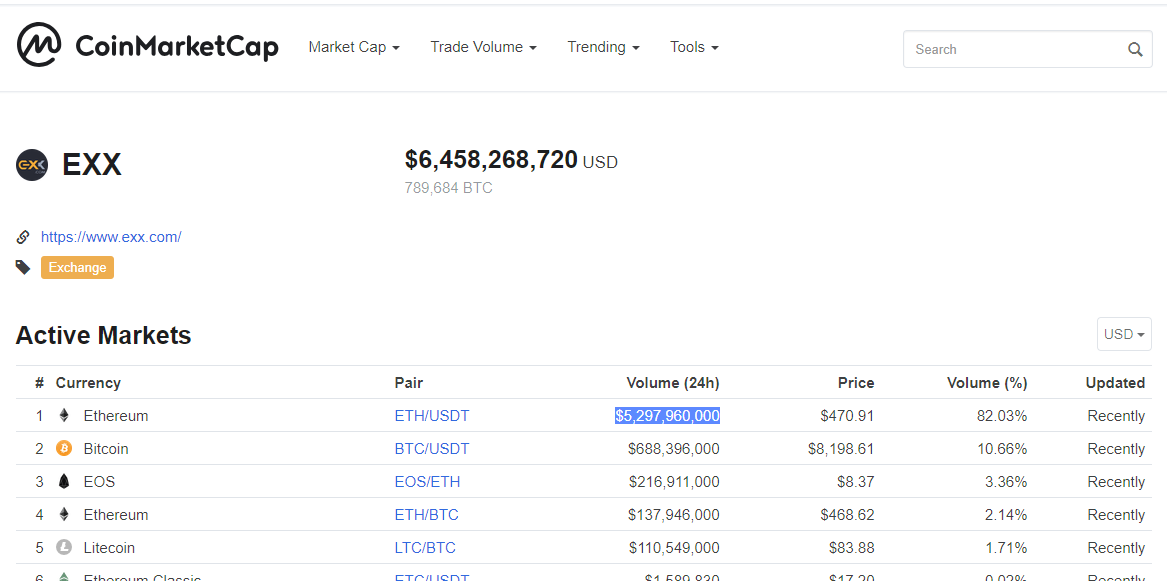The height and width of the screenshot is (581, 1167).
Task: Open the USD currency selector
Action: pos(1124,334)
